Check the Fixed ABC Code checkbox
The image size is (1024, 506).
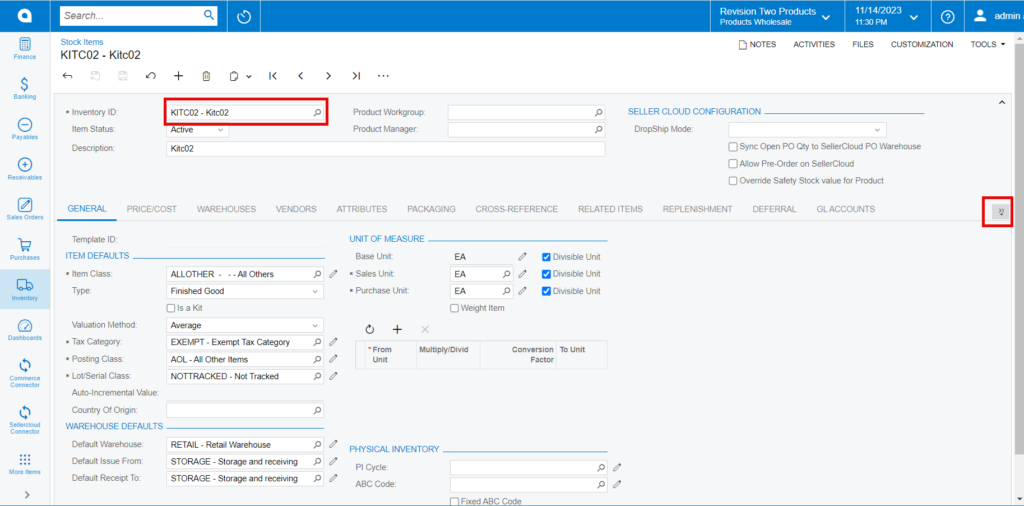(x=455, y=501)
